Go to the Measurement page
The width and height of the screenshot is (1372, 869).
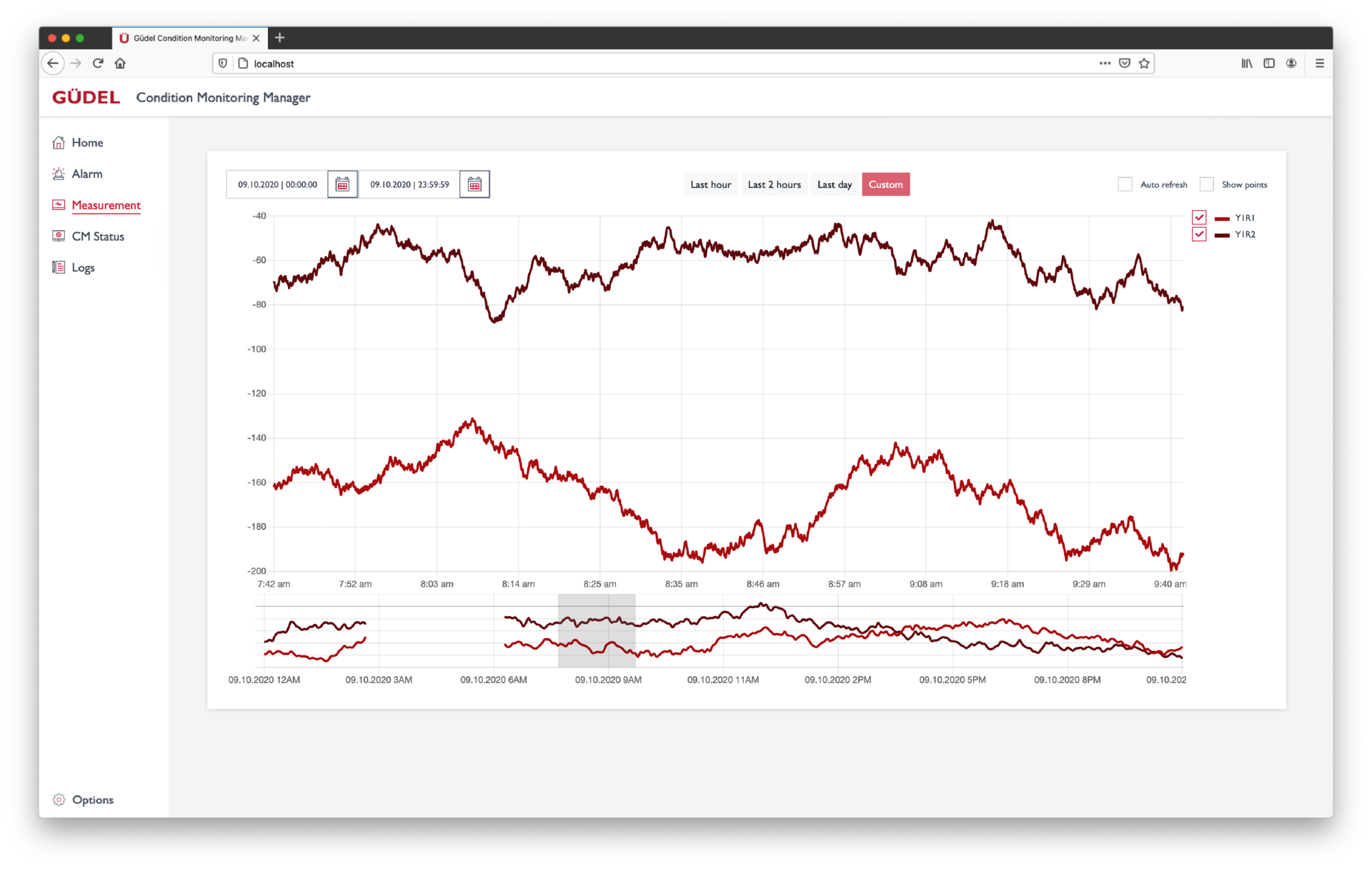pyautogui.click(x=106, y=205)
